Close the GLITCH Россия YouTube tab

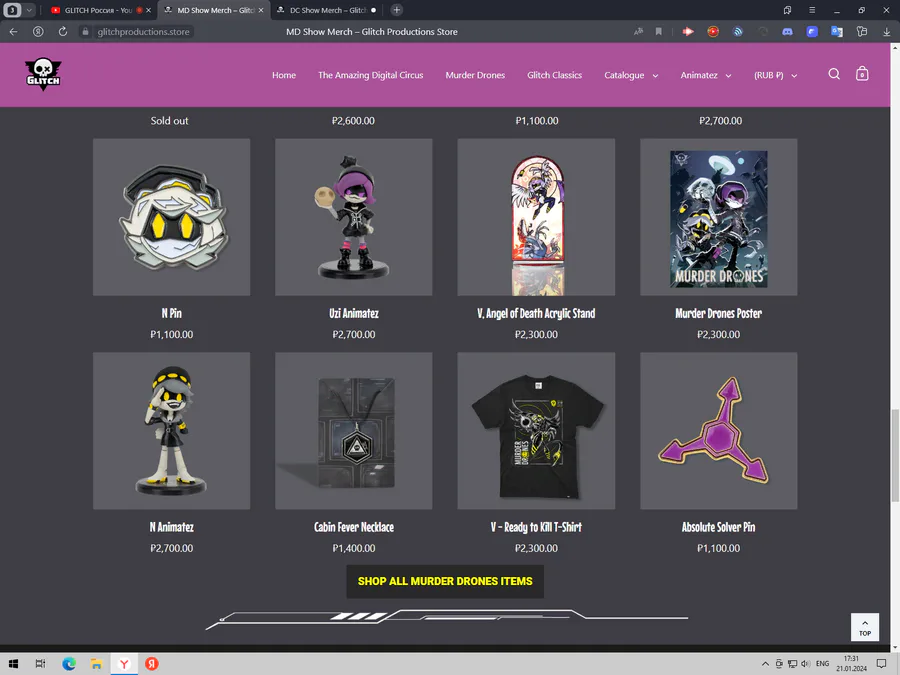tap(148, 10)
